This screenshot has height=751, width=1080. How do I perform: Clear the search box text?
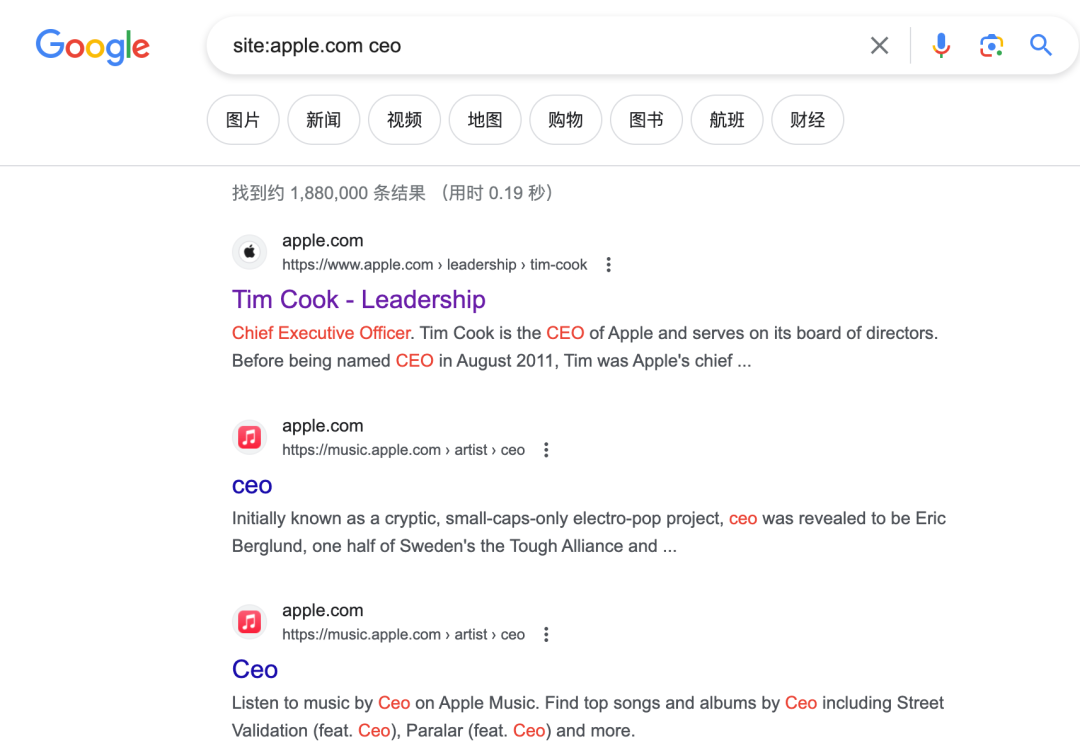879,46
